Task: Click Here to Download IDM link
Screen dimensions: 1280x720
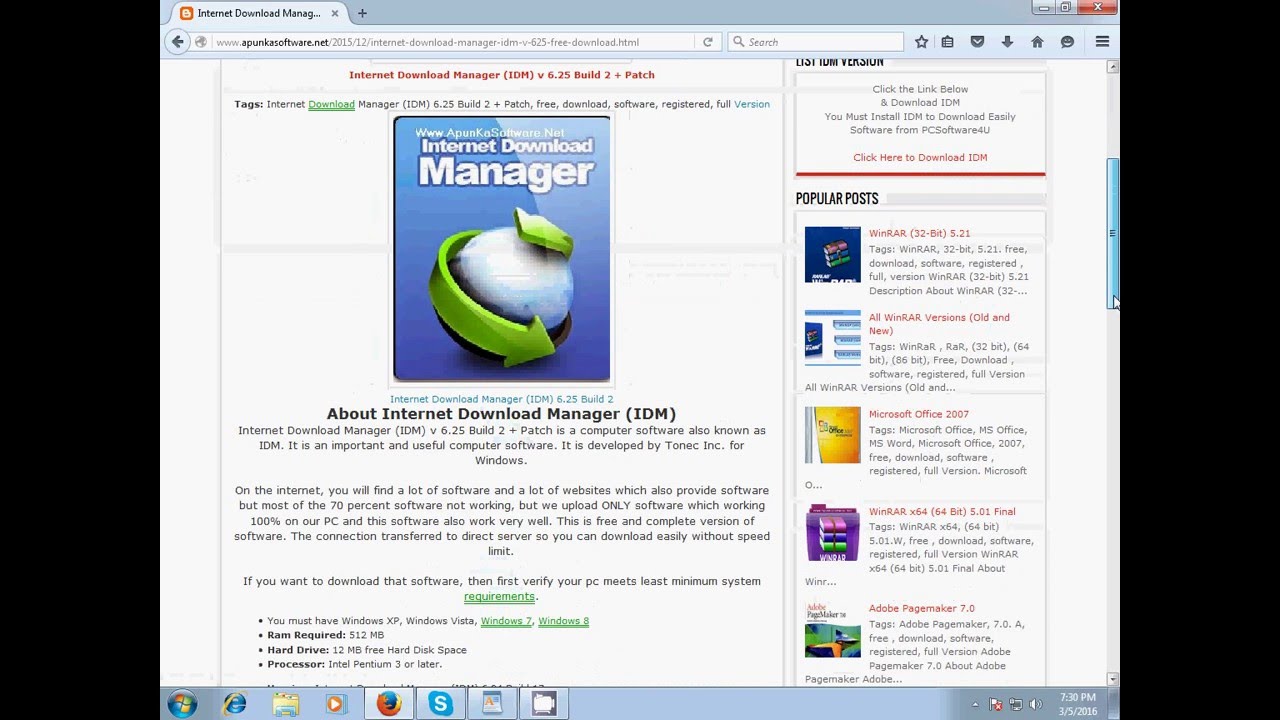Action: (920, 157)
